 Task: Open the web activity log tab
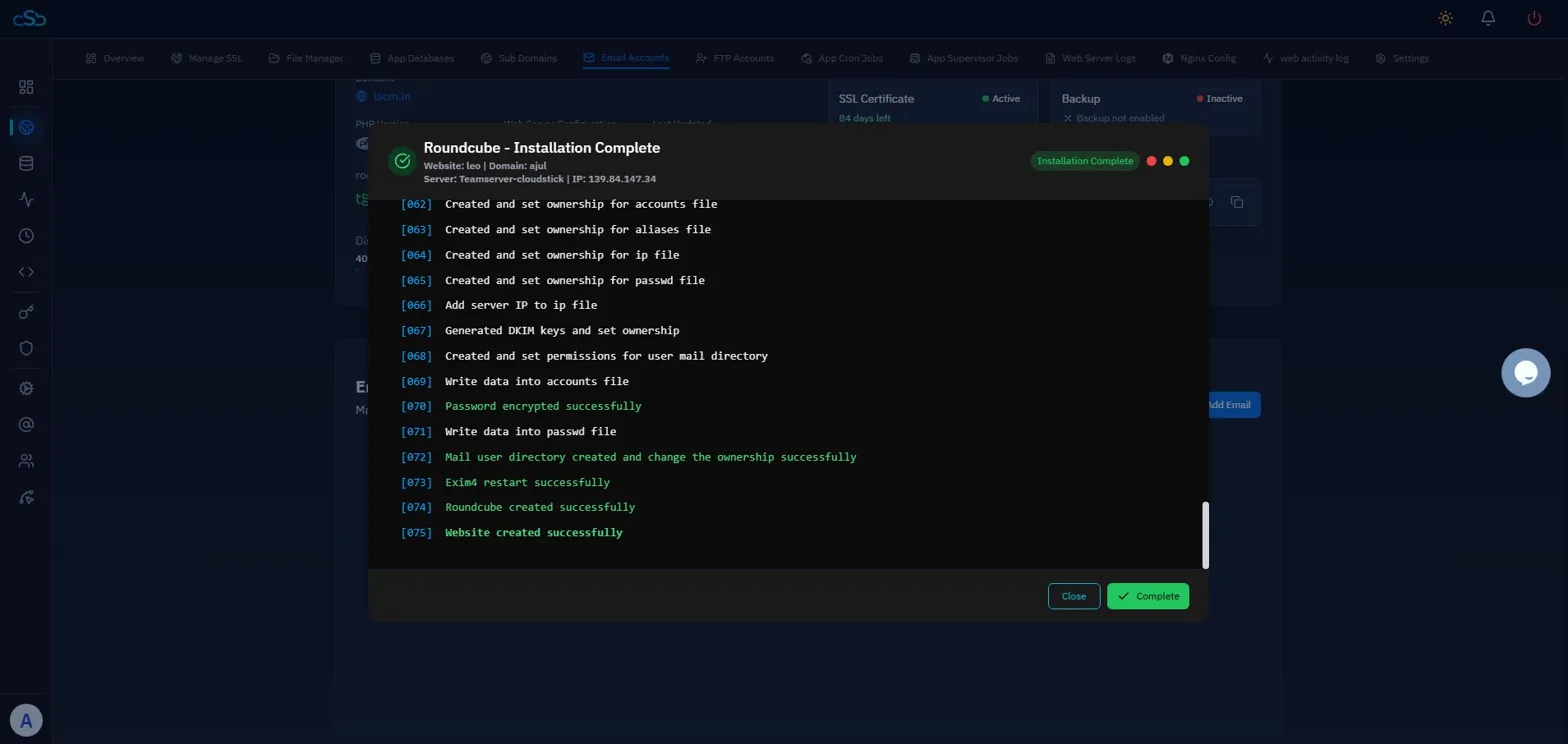tap(1306, 58)
